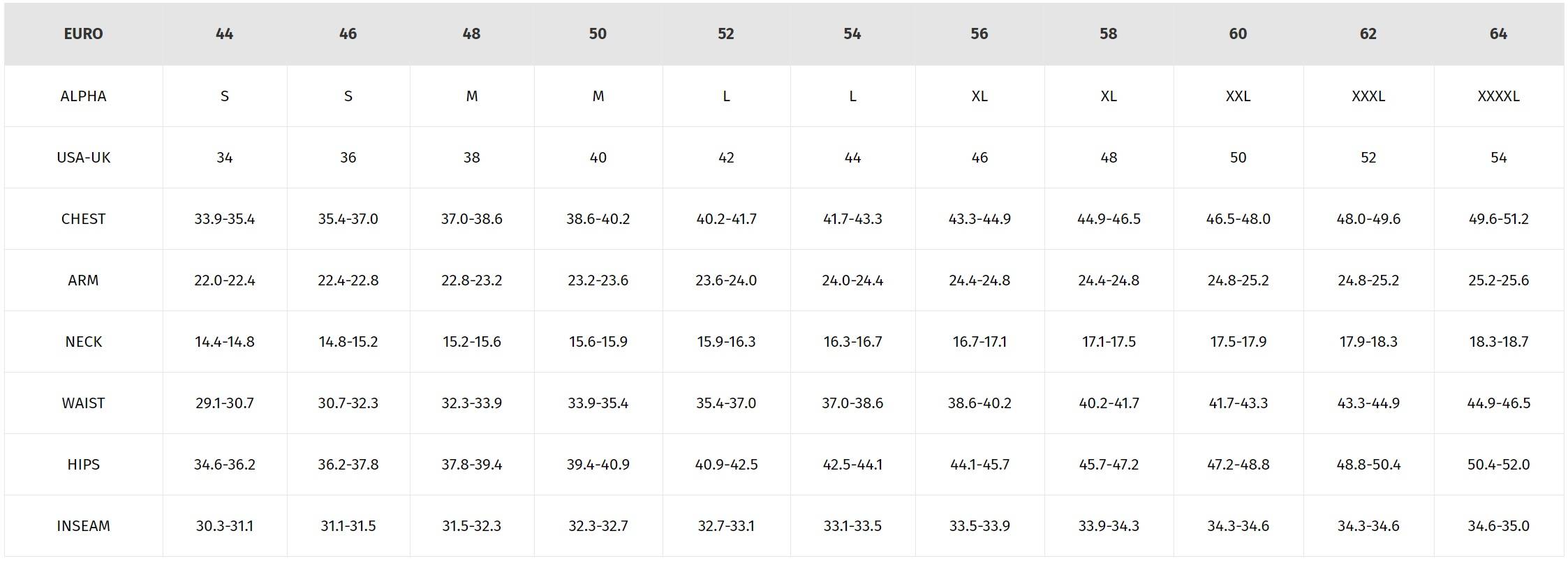The height and width of the screenshot is (561, 1568).
Task: Select the XXXXL alpha size cell
Action: (x=1499, y=96)
